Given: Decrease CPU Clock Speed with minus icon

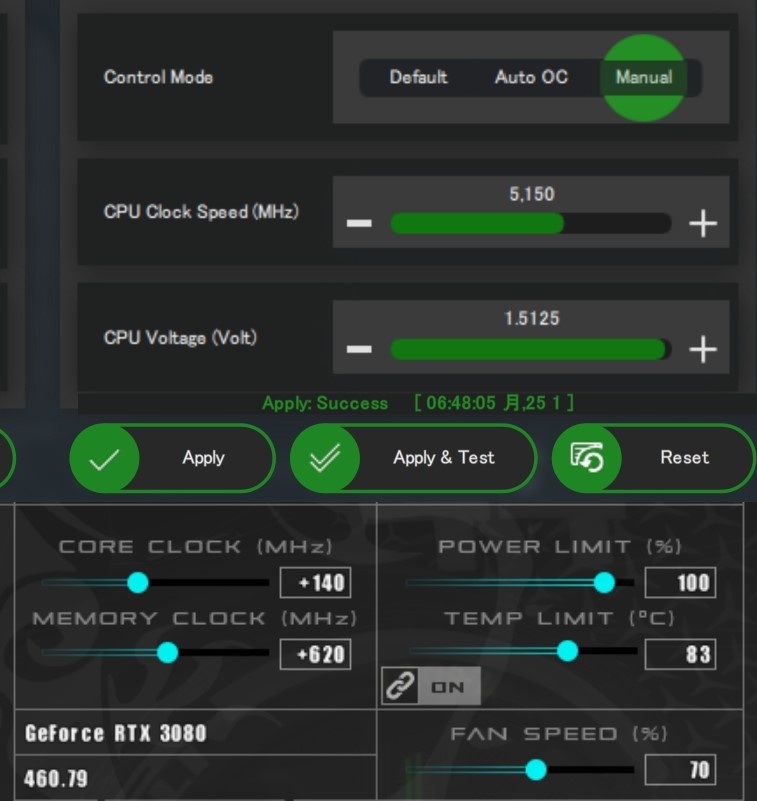Looking at the screenshot, I should tap(359, 223).
